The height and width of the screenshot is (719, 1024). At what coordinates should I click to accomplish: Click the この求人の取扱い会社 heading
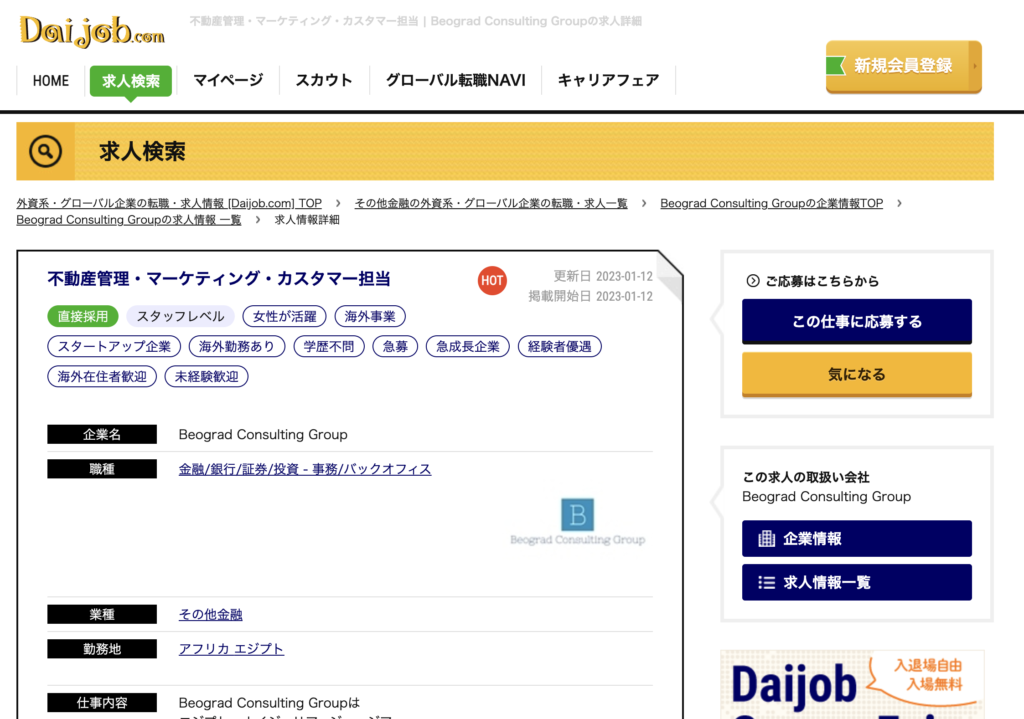coord(806,477)
